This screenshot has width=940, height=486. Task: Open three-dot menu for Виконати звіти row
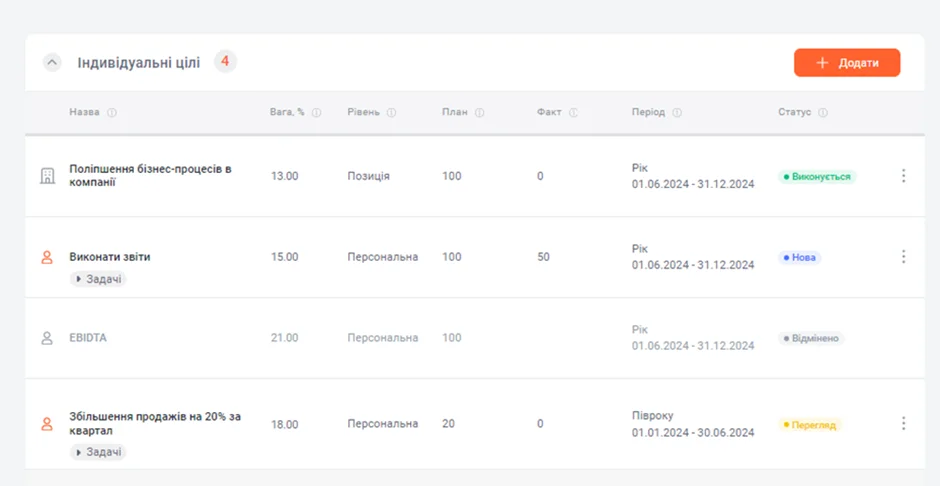coord(903,257)
